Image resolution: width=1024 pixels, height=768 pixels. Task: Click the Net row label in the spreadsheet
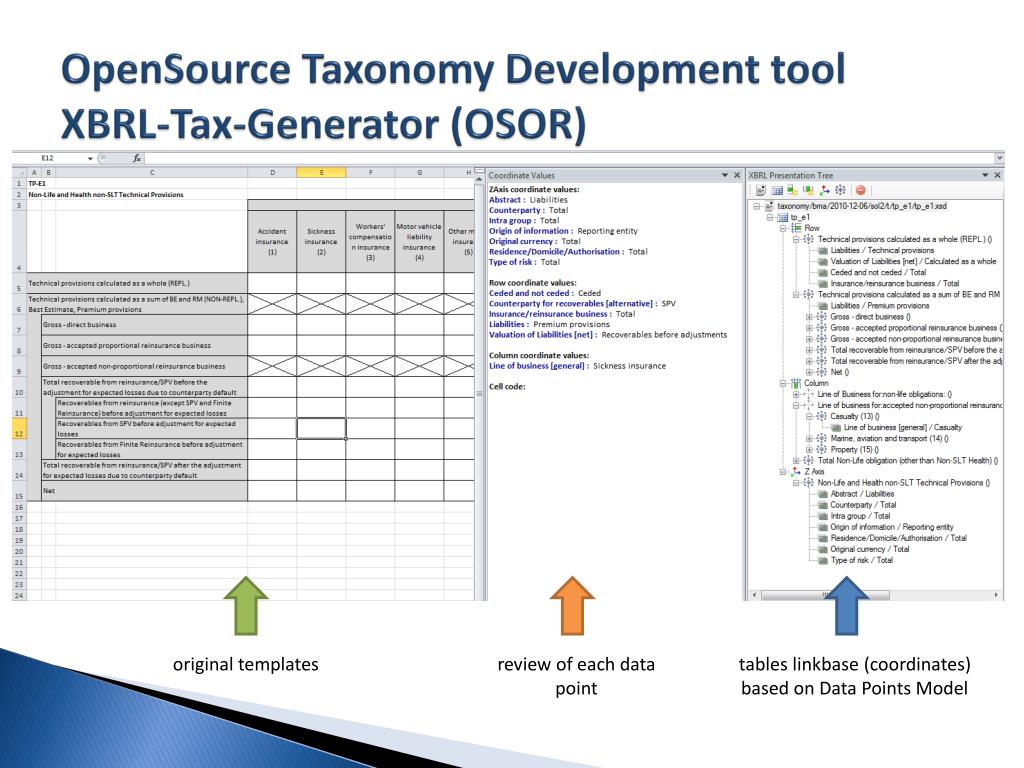point(144,491)
